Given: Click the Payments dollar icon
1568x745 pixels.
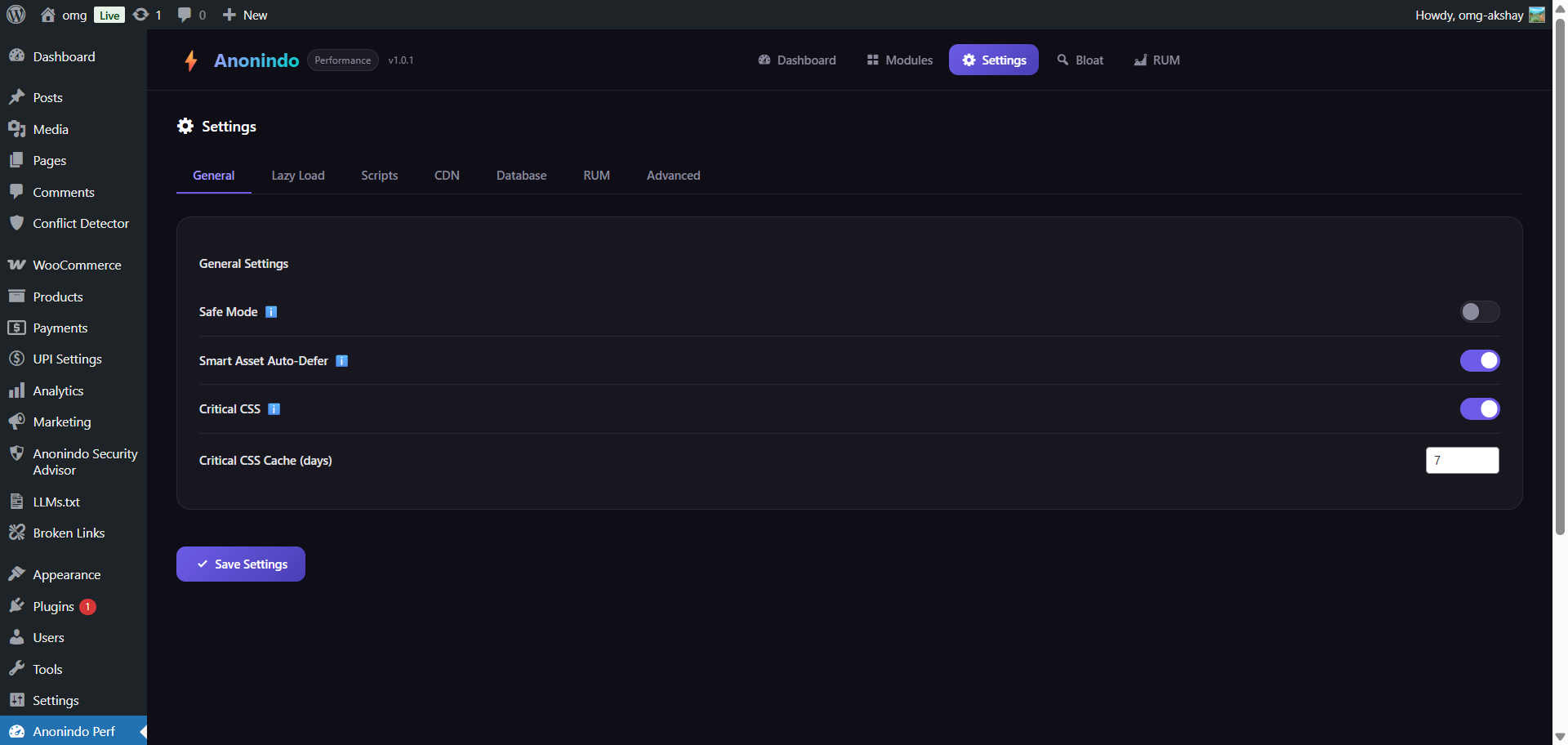Looking at the screenshot, I should (x=16, y=328).
